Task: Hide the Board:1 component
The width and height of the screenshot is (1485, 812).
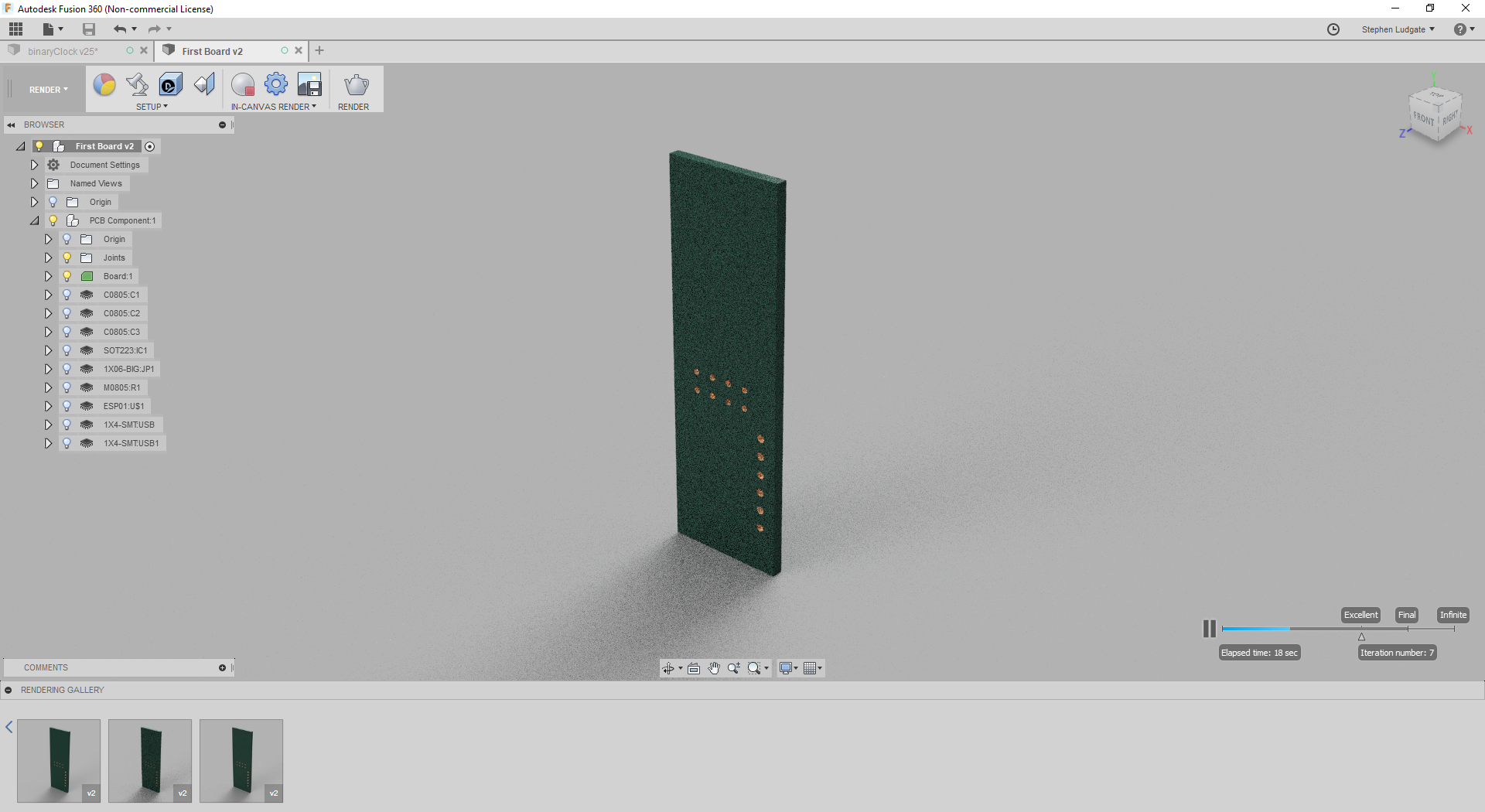Action: [67, 276]
